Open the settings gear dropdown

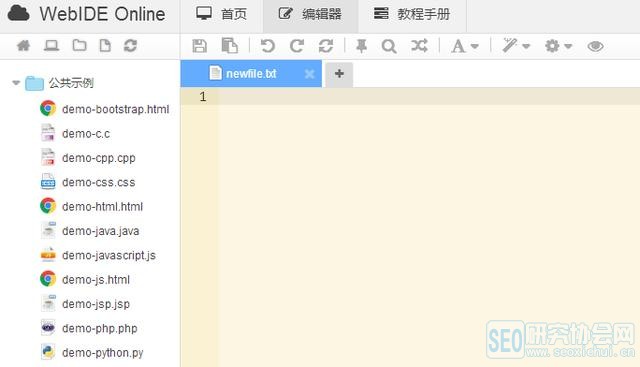558,46
